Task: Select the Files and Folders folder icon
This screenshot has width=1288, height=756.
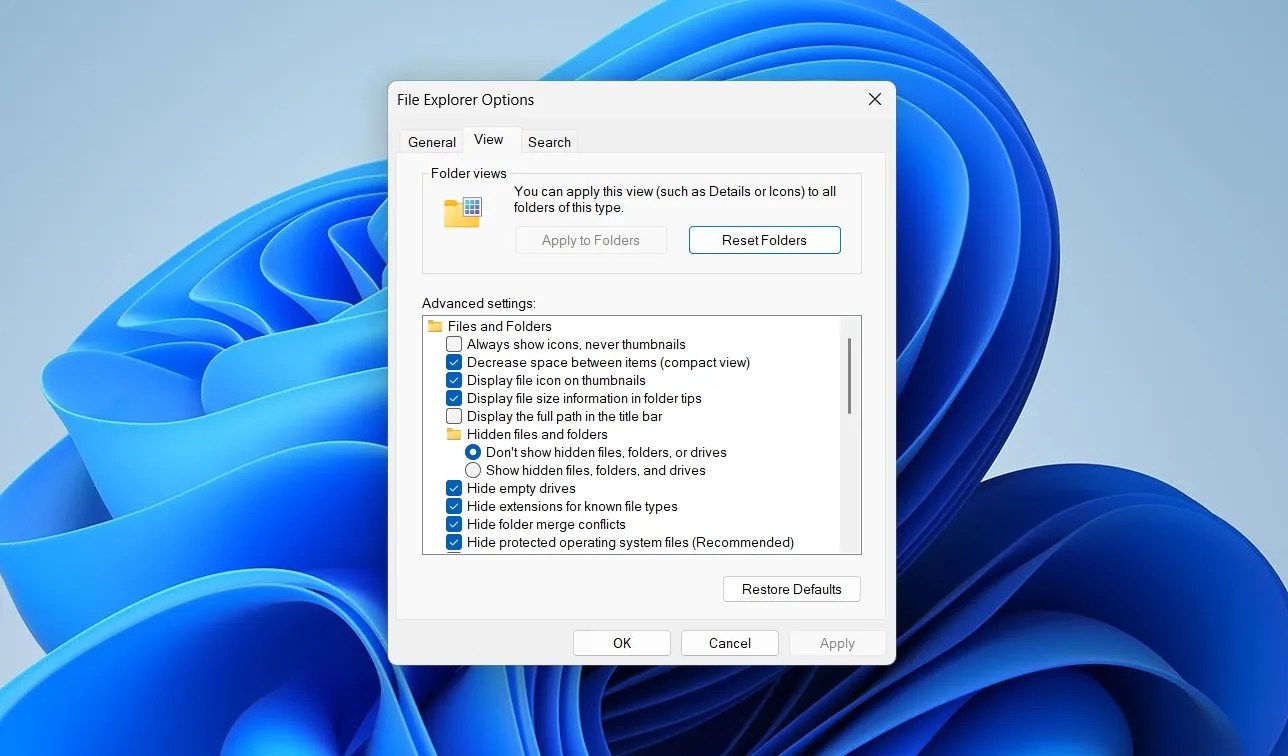Action: click(436, 326)
